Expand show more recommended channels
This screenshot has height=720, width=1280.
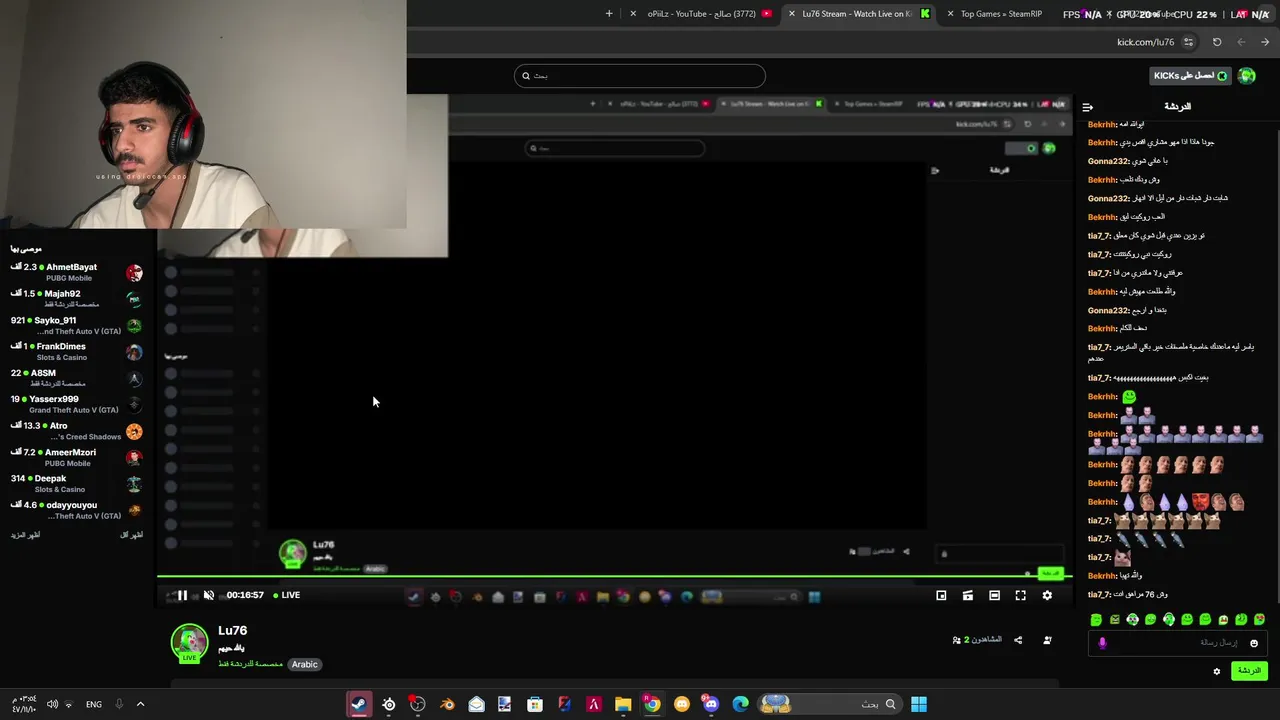[26, 535]
